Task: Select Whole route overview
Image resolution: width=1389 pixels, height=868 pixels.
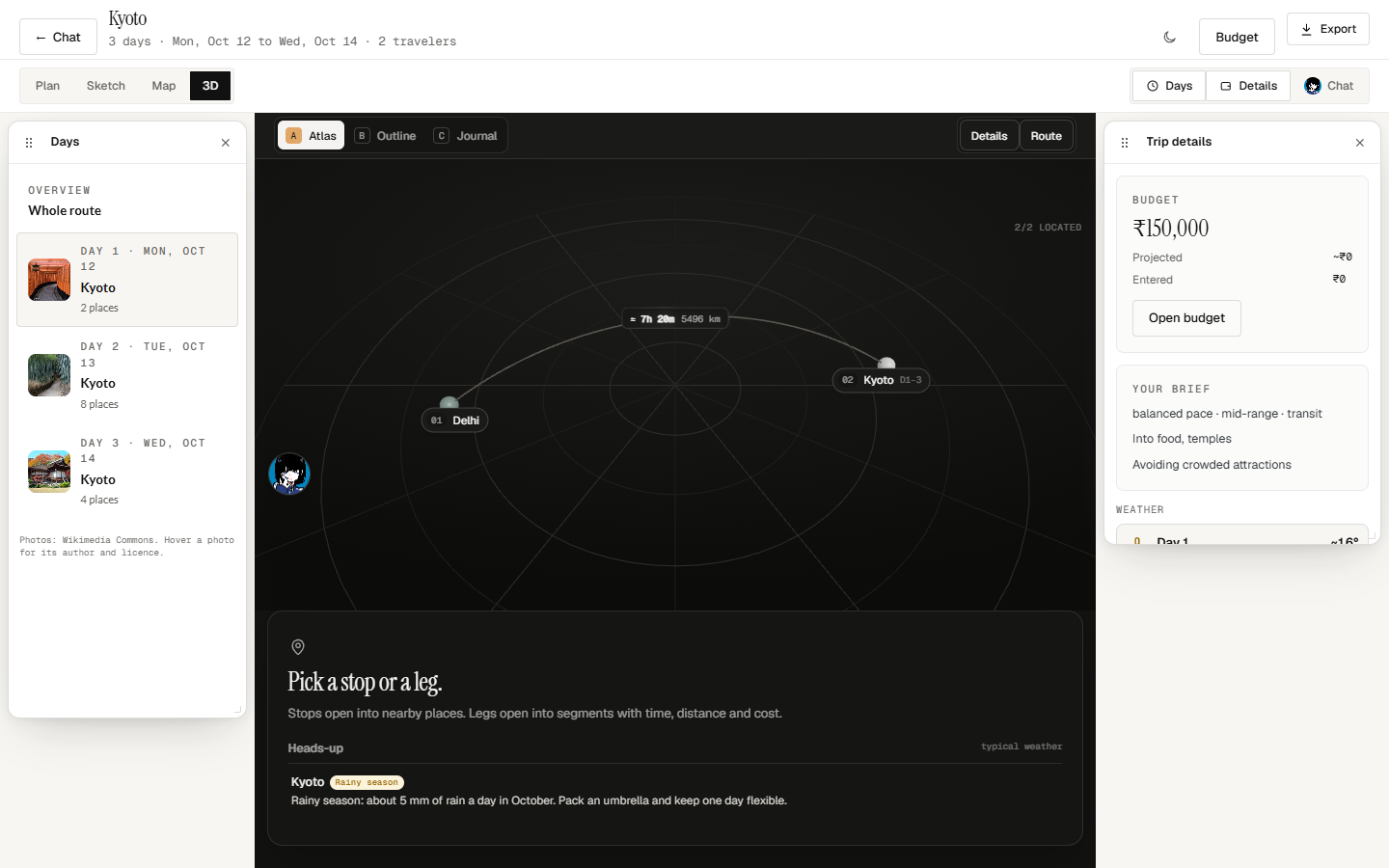Action: coord(127,201)
